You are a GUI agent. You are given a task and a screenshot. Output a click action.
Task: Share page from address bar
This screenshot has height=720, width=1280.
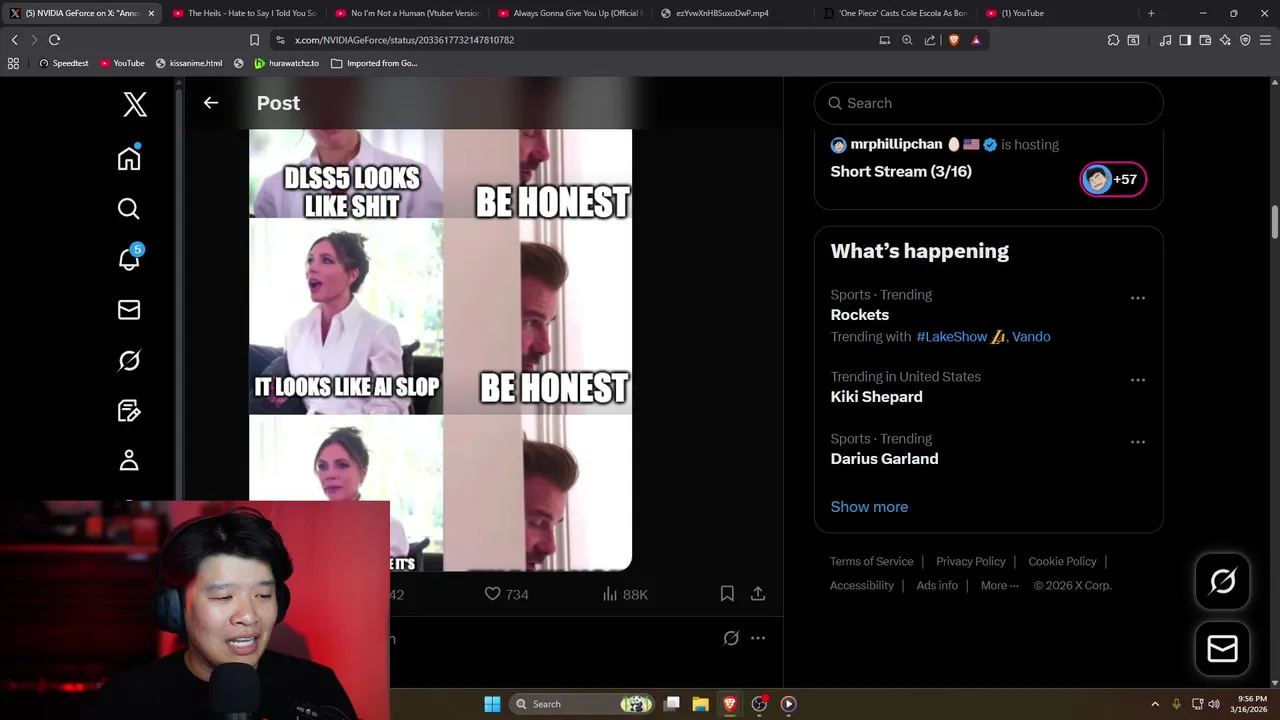[930, 40]
